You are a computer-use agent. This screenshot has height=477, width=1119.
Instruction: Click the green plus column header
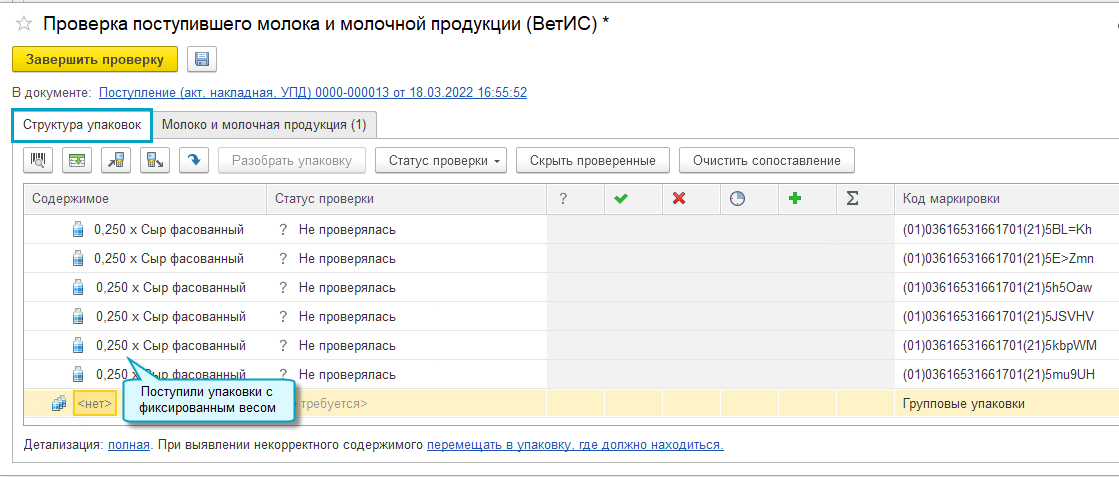click(795, 199)
